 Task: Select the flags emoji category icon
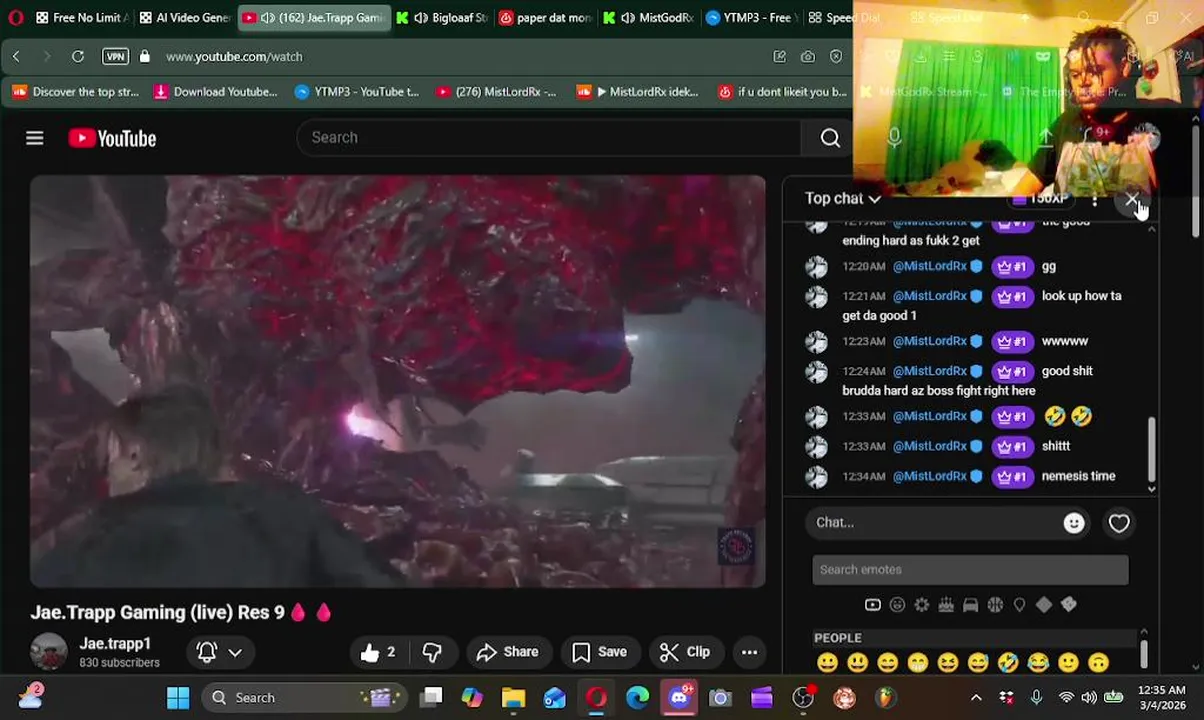click(1068, 605)
